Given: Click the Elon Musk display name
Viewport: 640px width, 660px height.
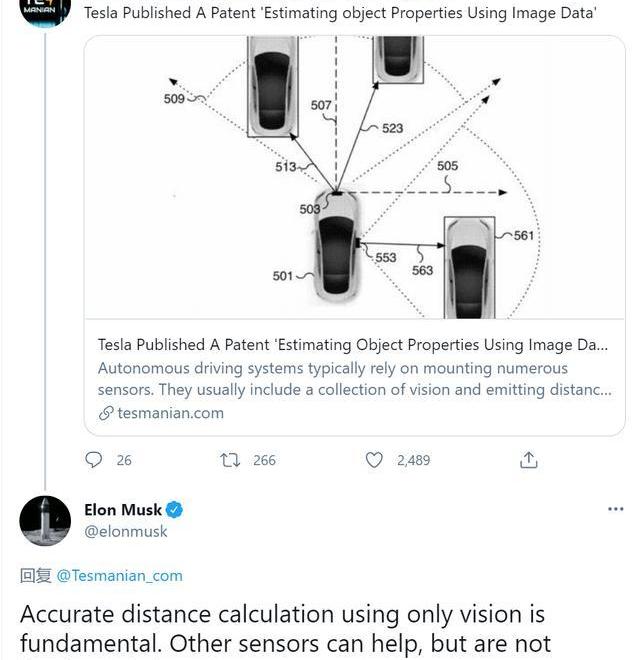Looking at the screenshot, I should pos(122,510).
